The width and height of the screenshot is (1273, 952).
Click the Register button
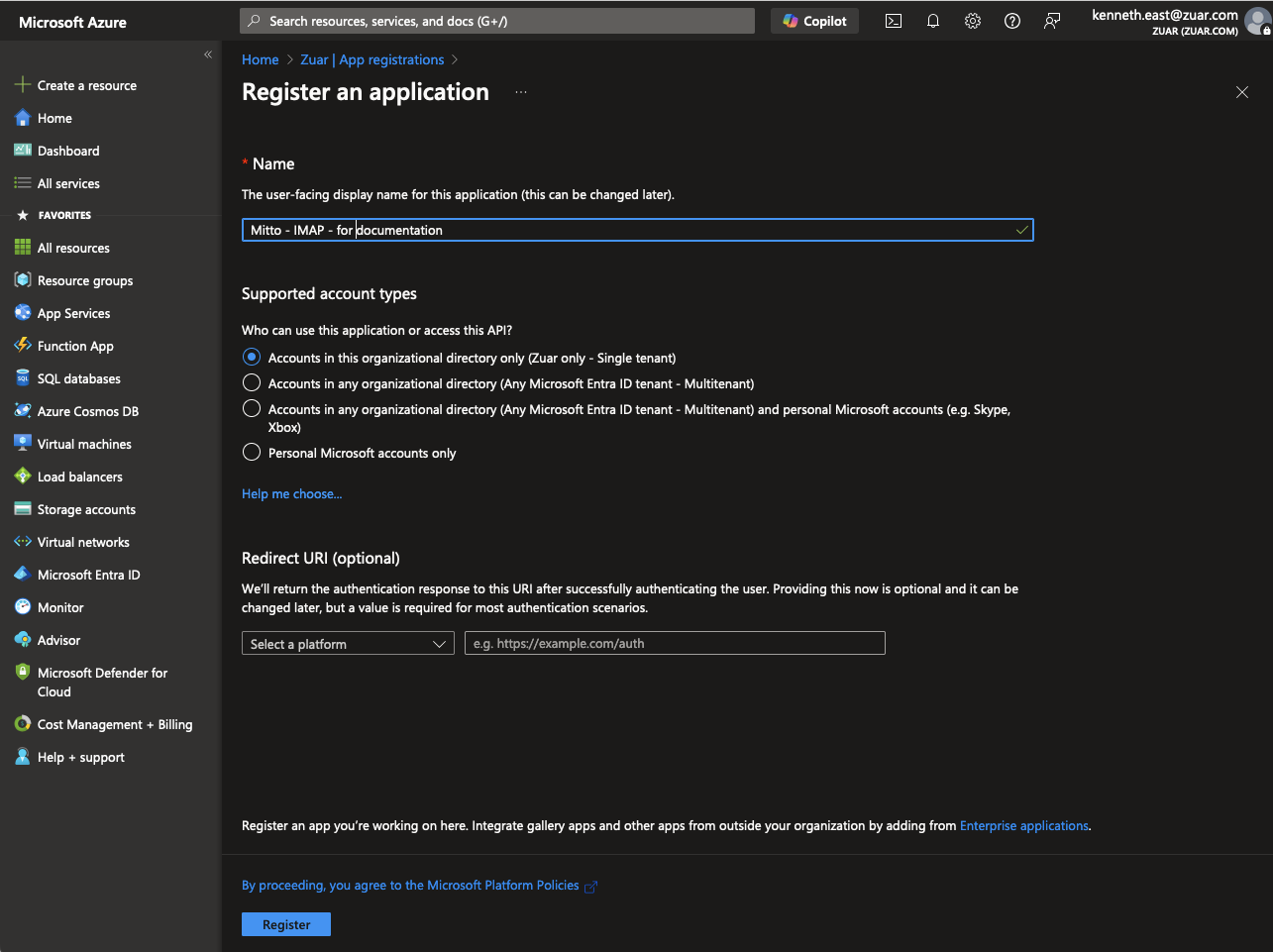(x=286, y=924)
